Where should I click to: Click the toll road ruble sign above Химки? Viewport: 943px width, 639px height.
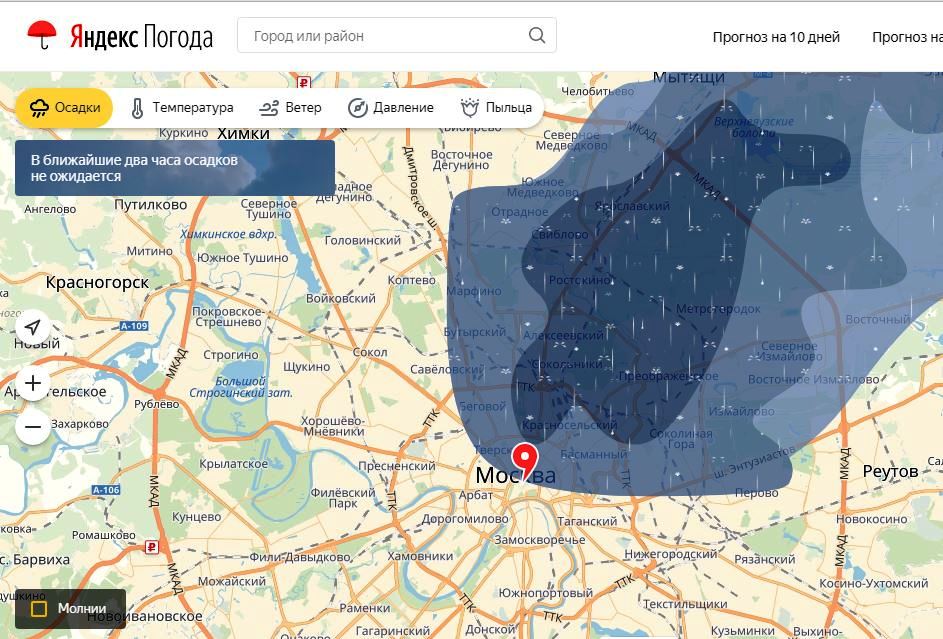point(304,82)
